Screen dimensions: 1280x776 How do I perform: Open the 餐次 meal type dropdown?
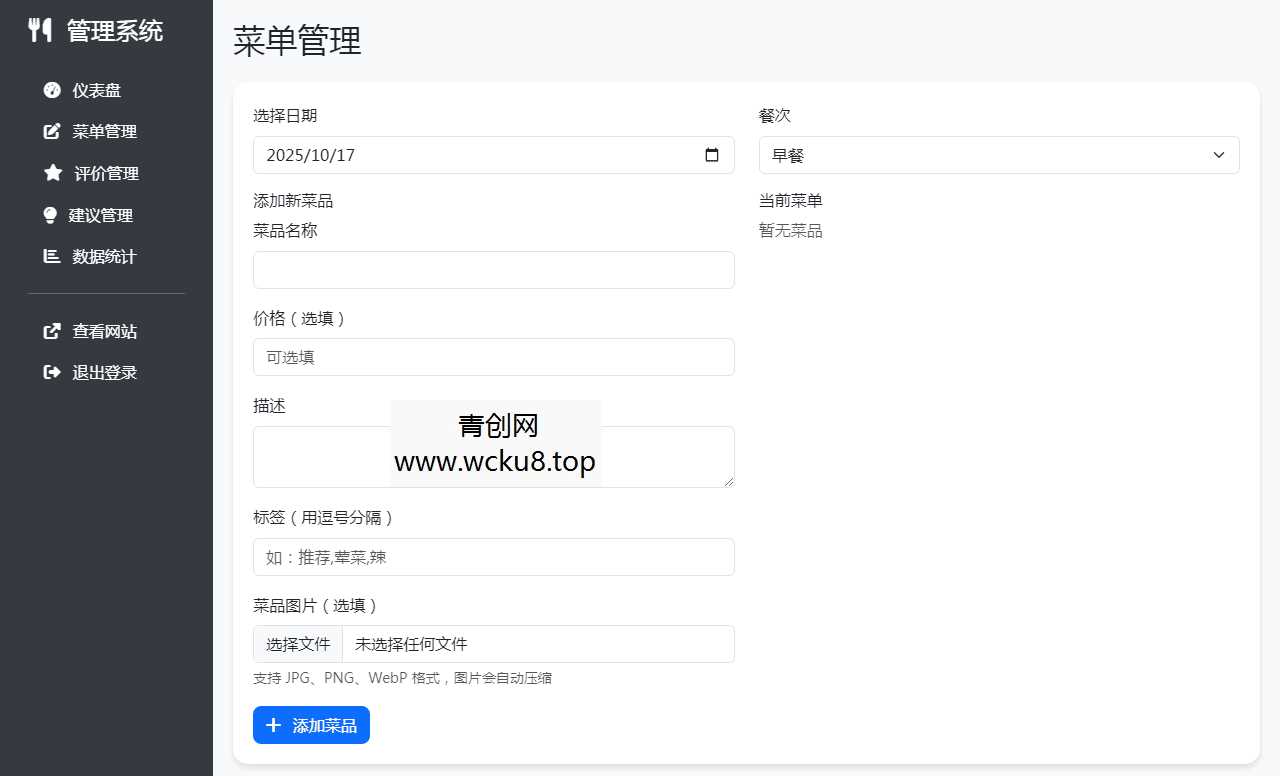pos(998,155)
